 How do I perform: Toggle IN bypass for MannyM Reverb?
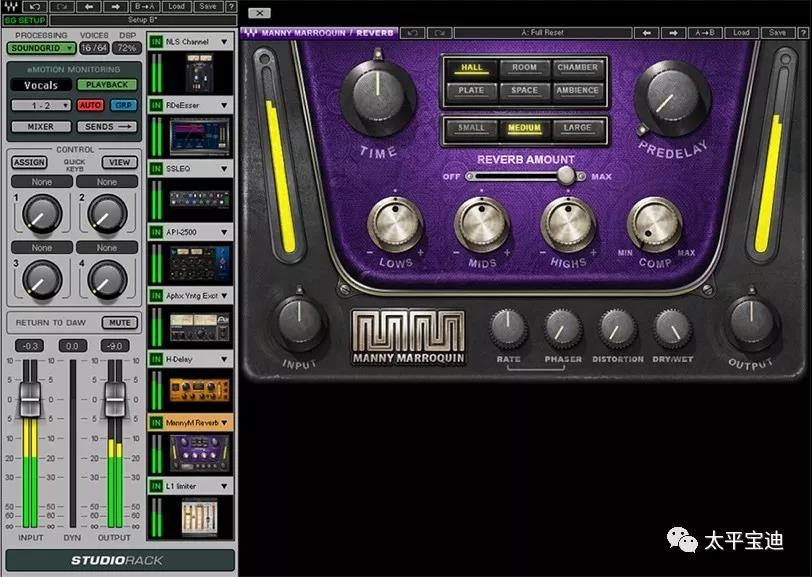pos(156,423)
